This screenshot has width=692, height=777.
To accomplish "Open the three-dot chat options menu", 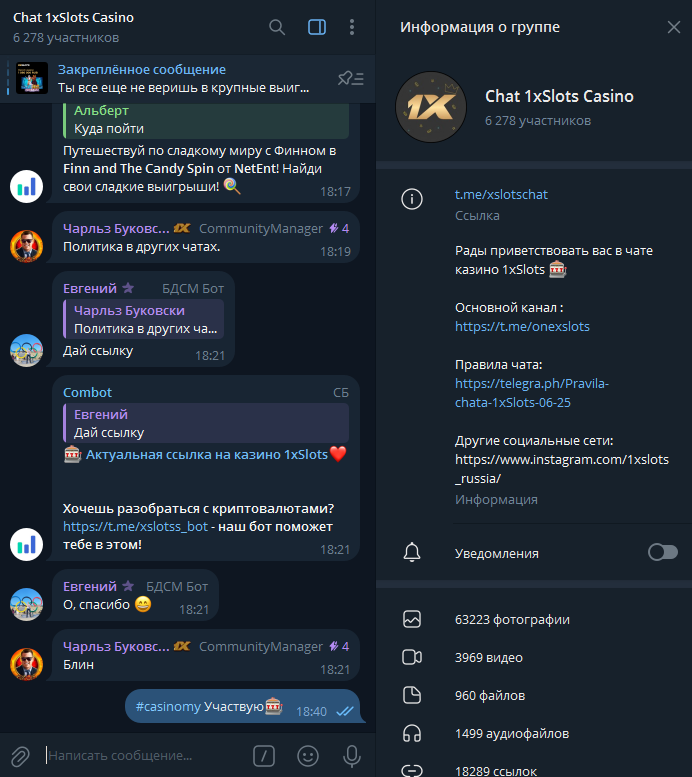I will click(352, 27).
